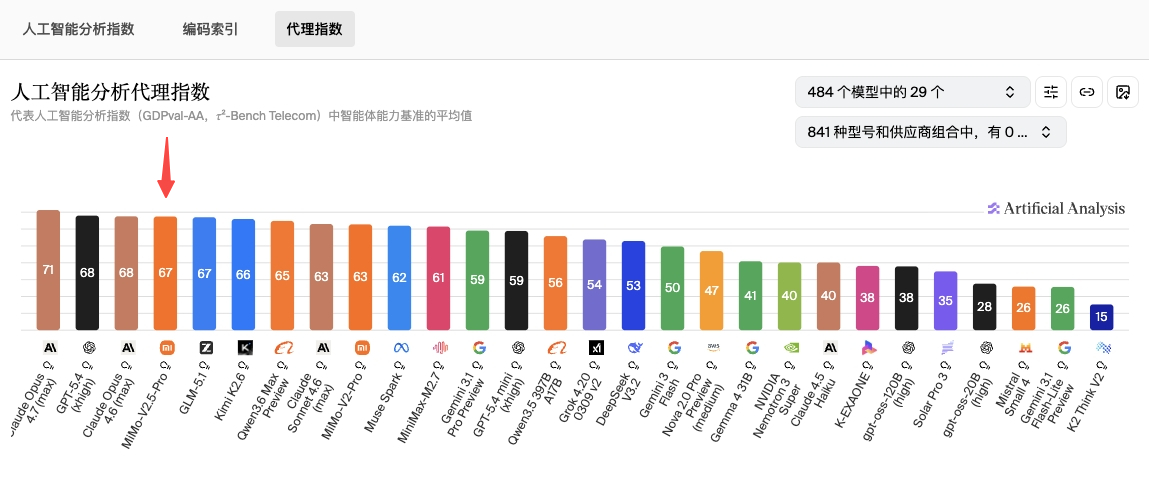Expand the '841 种型号和供应商组合' dropdown

[x=930, y=131]
